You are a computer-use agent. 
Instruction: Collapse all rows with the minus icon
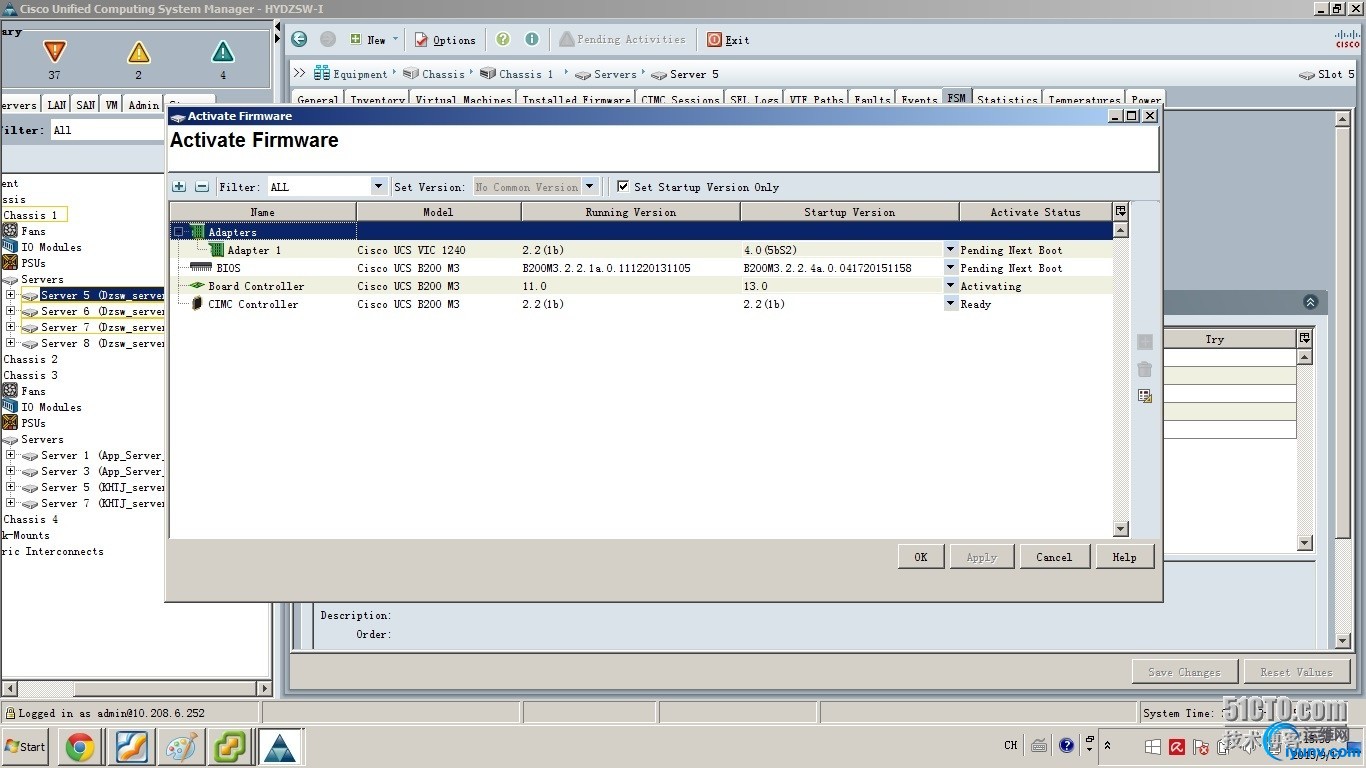201,186
